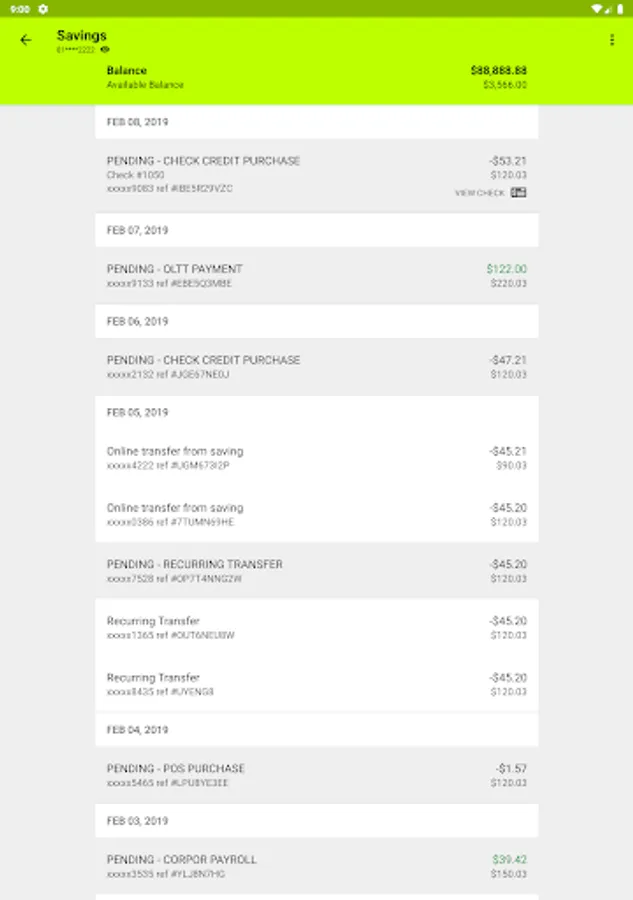633x900 pixels.
Task: Open the PENDING - RECURRING TRANSFER entry
Action: click(316, 571)
